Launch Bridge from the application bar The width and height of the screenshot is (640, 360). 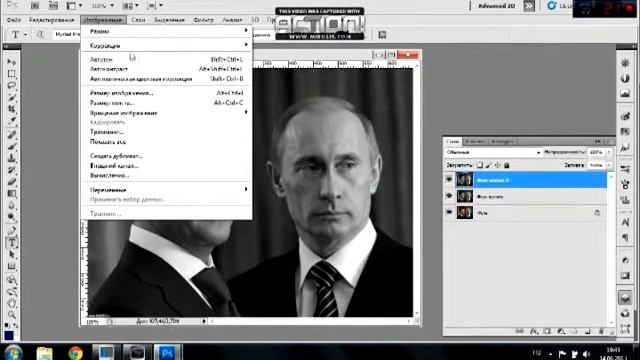click(x=36, y=6)
